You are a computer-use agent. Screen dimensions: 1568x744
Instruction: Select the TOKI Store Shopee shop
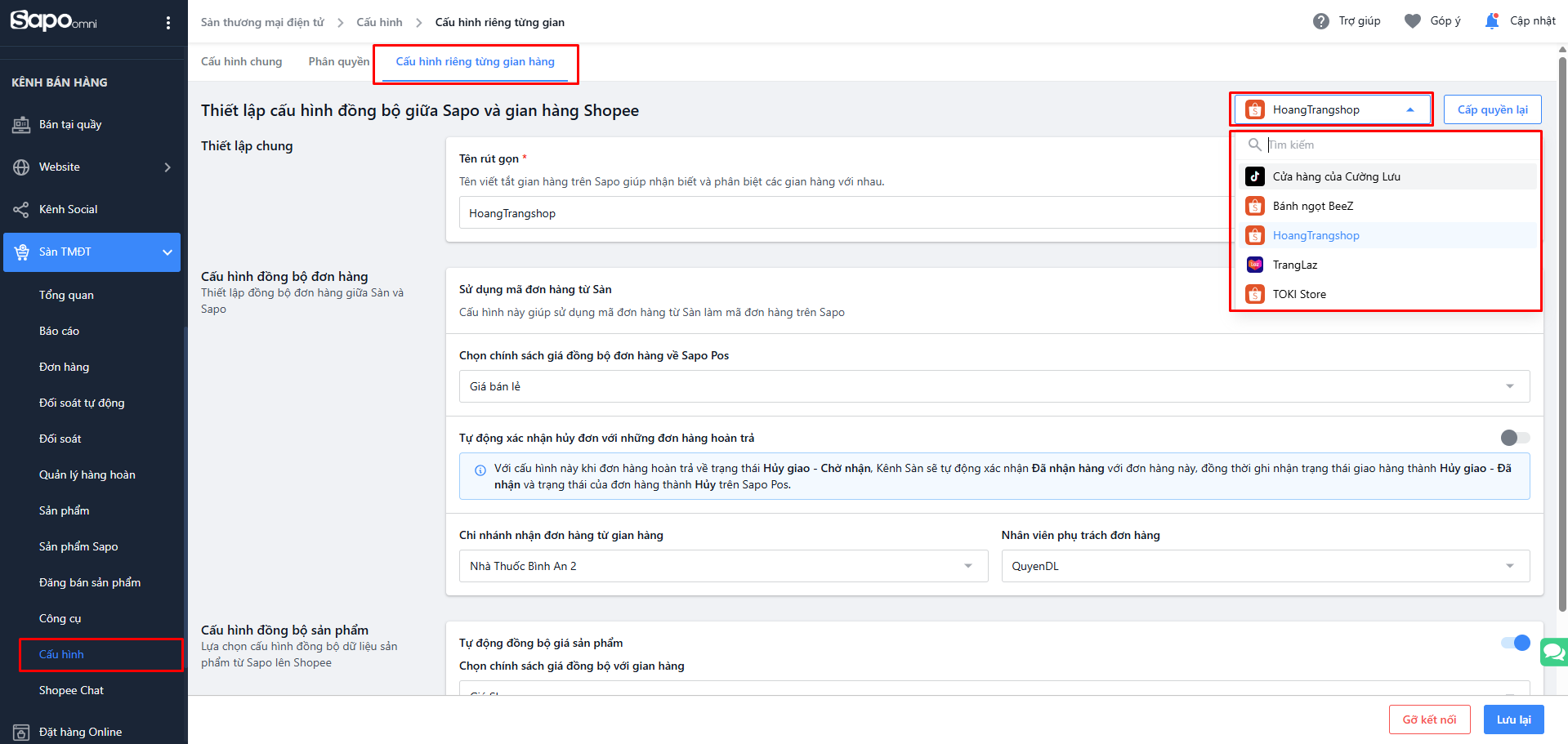[1299, 294]
